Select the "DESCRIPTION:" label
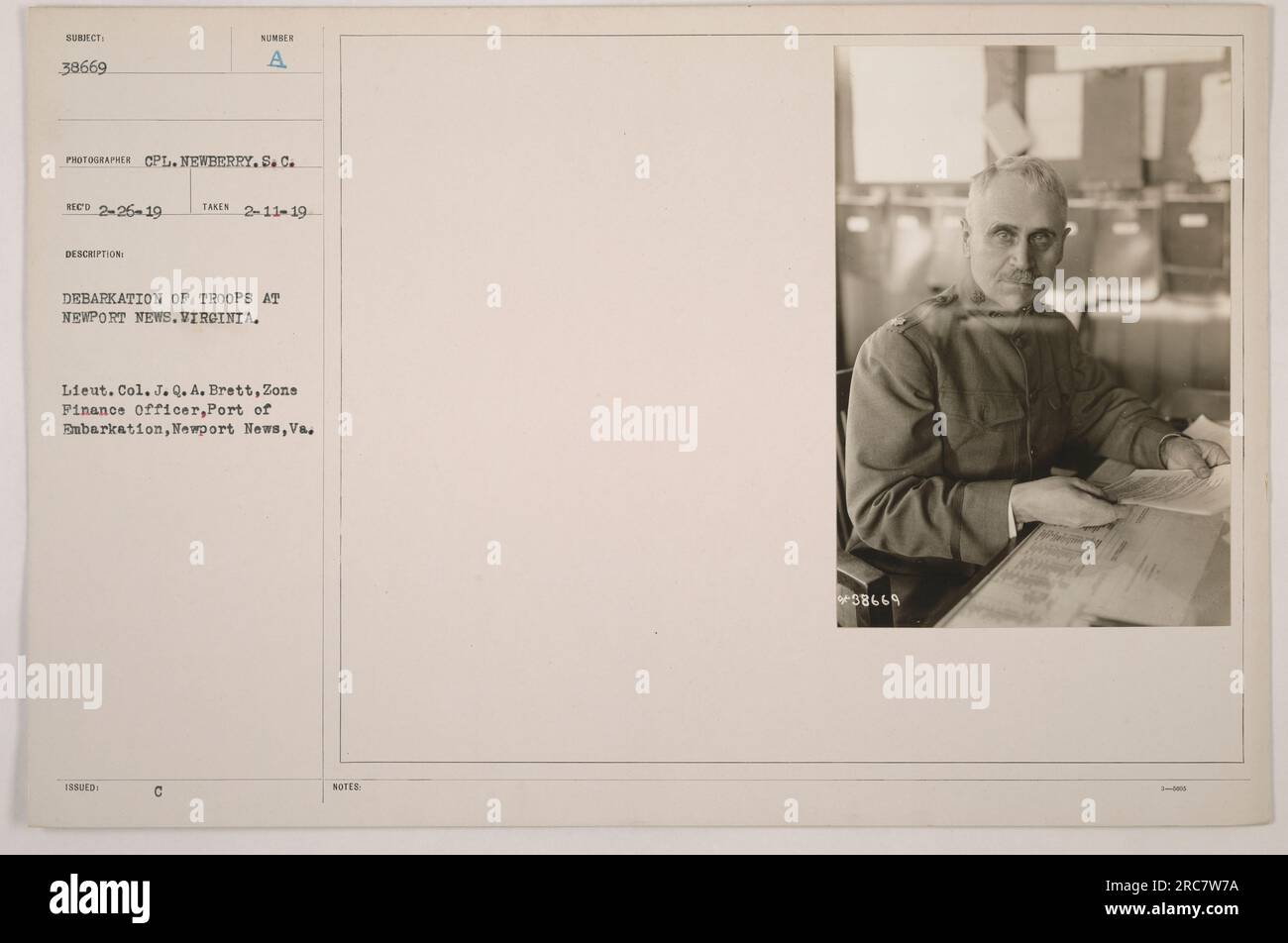1288x943 pixels. pyautogui.click(x=94, y=253)
